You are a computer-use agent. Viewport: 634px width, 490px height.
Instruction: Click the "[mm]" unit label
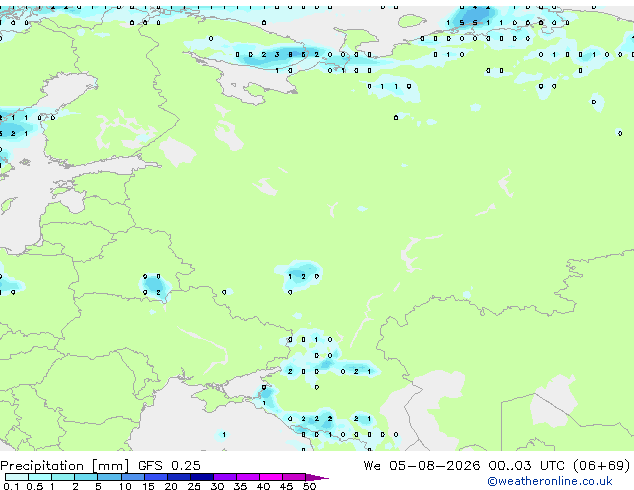click(x=111, y=466)
